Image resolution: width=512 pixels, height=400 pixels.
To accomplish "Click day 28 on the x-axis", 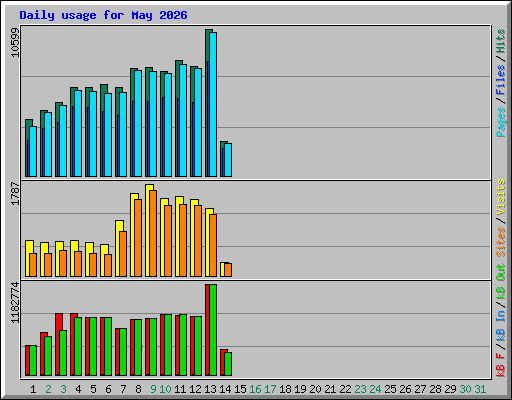I will point(435,389).
